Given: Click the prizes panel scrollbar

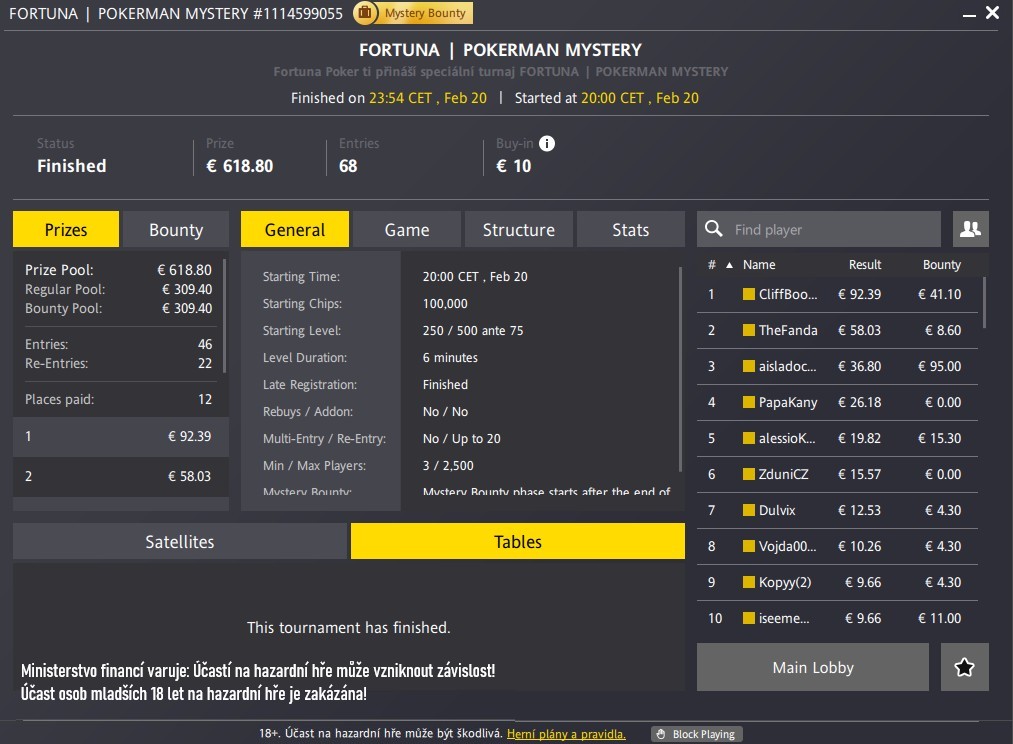Looking at the screenshot, I should [226, 315].
